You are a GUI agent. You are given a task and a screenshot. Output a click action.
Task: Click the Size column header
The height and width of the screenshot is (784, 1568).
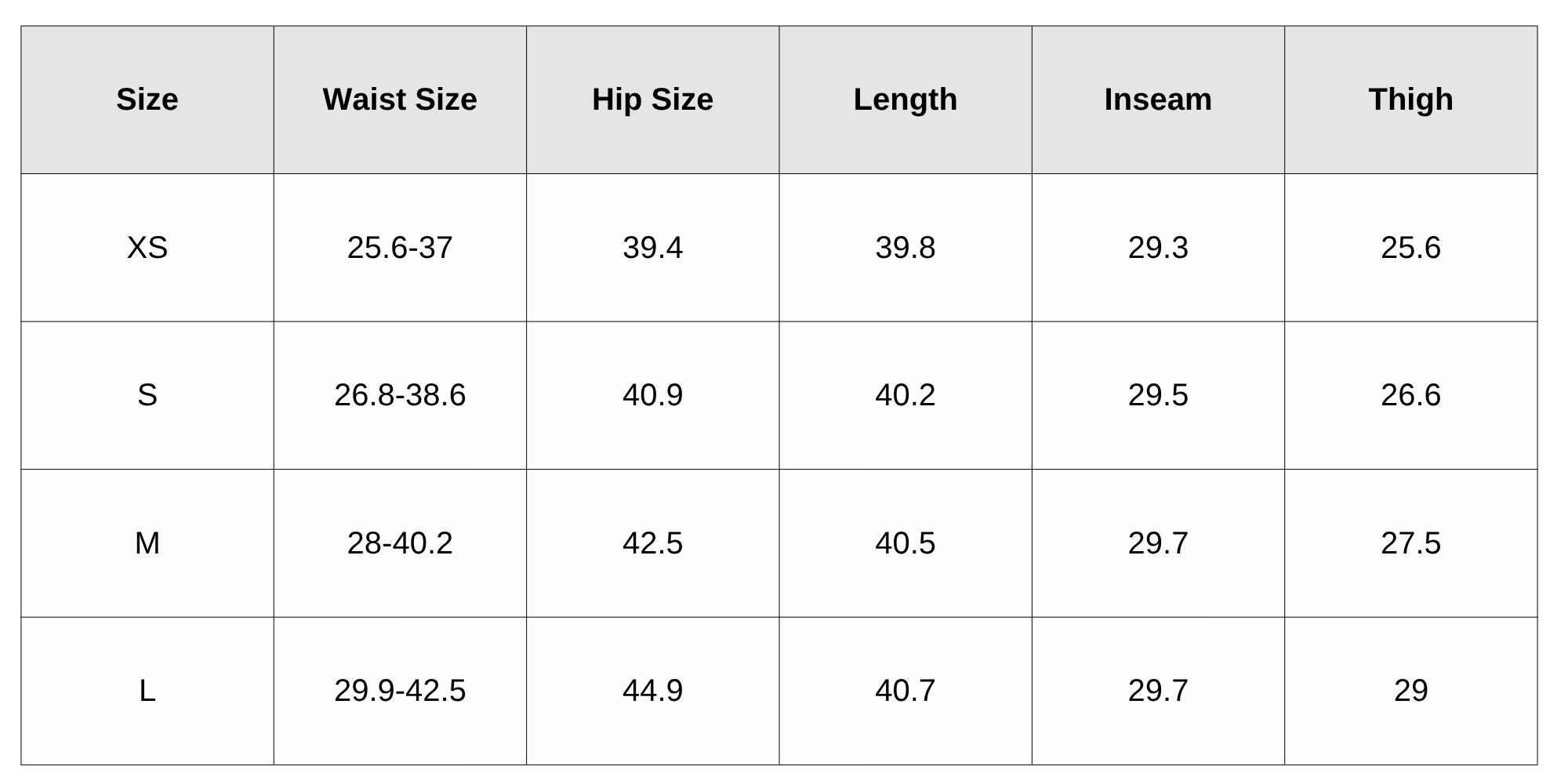tap(147, 100)
